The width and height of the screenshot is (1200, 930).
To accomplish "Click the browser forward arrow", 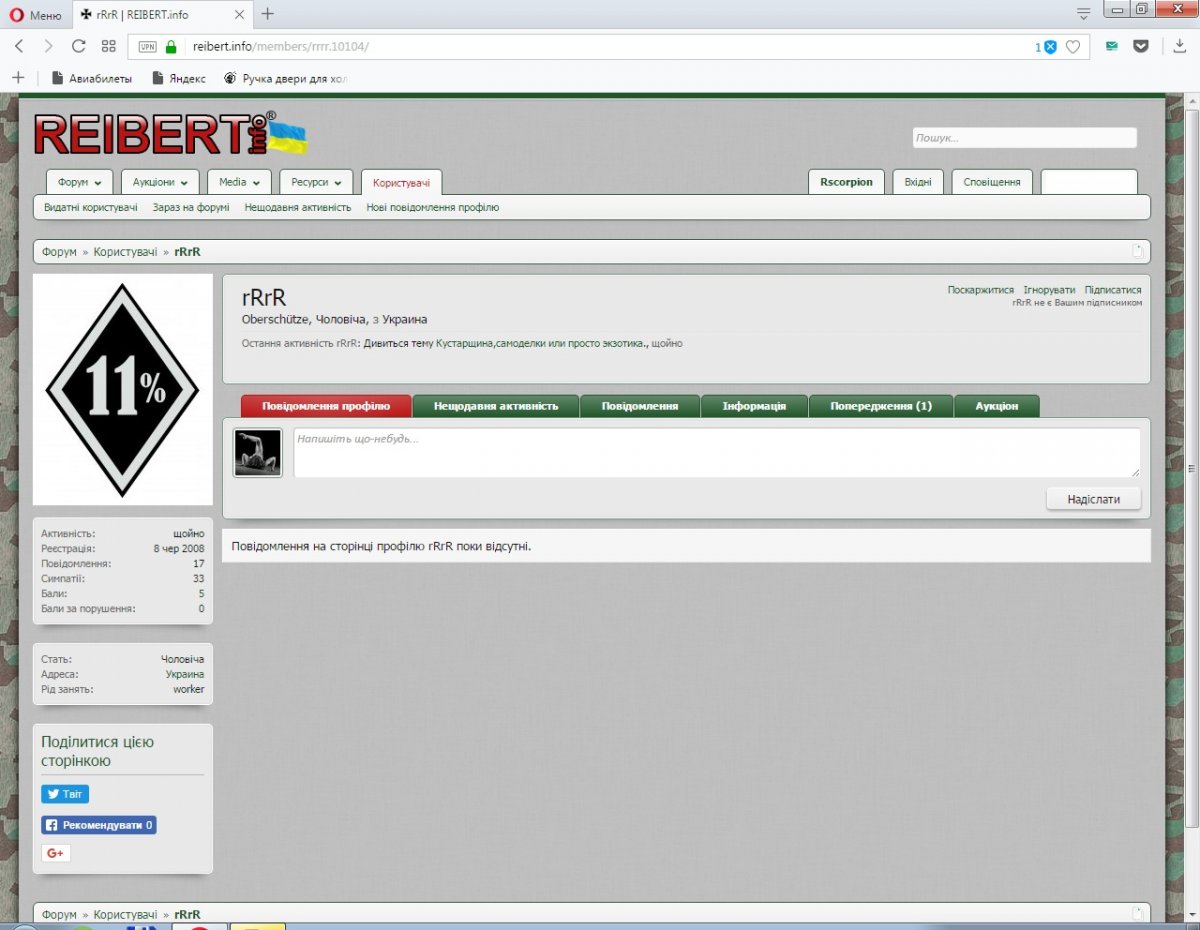I will tap(48, 46).
